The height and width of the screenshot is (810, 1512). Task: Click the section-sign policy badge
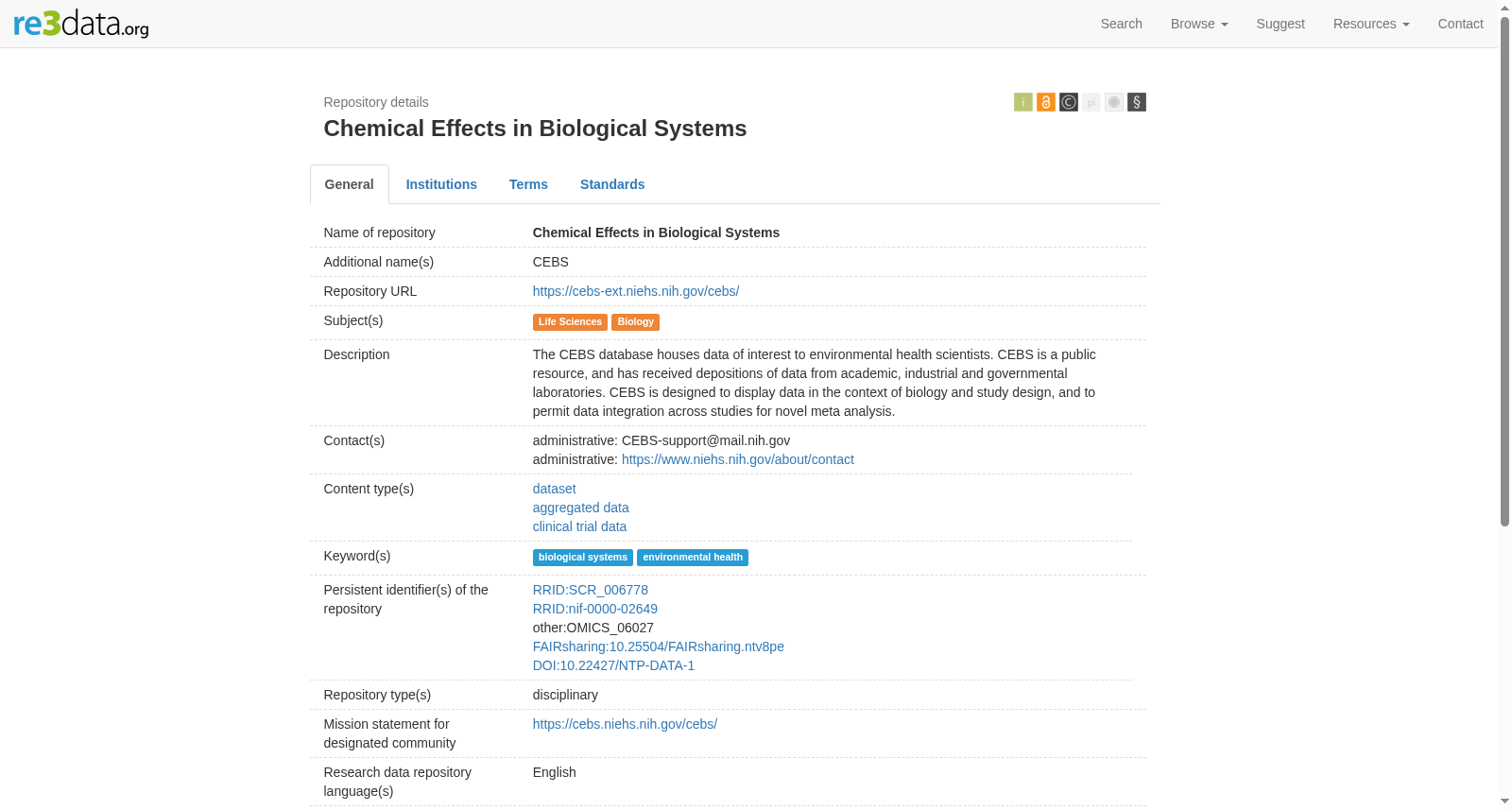click(1136, 102)
